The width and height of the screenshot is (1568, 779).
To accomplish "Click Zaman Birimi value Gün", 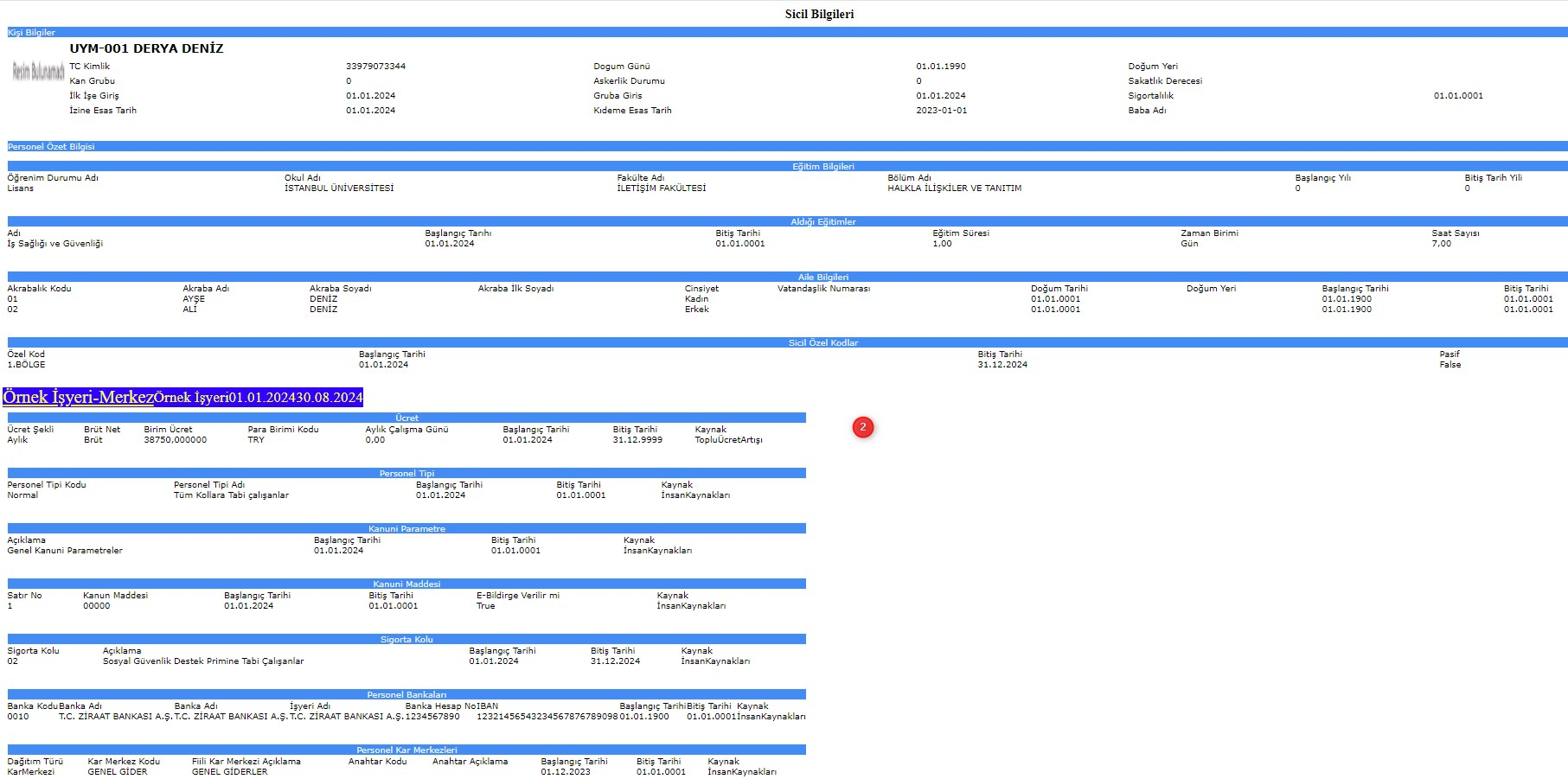I will (1189, 244).
